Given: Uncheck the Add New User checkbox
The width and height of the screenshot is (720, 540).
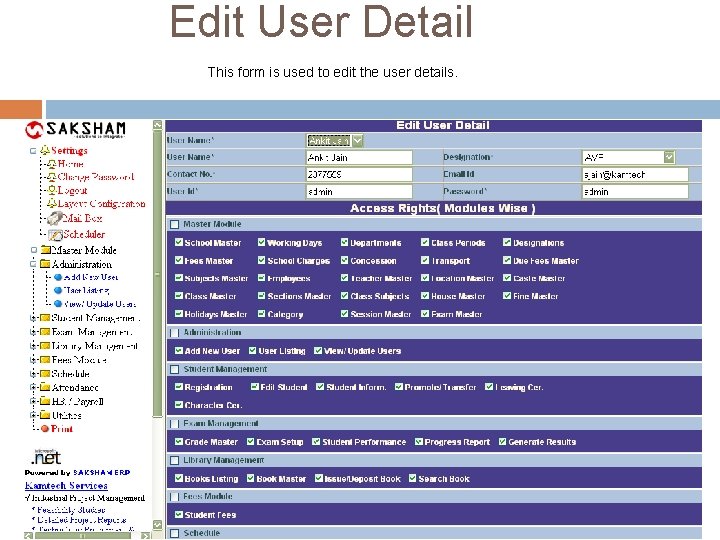Looking at the screenshot, I should point(179,350).
